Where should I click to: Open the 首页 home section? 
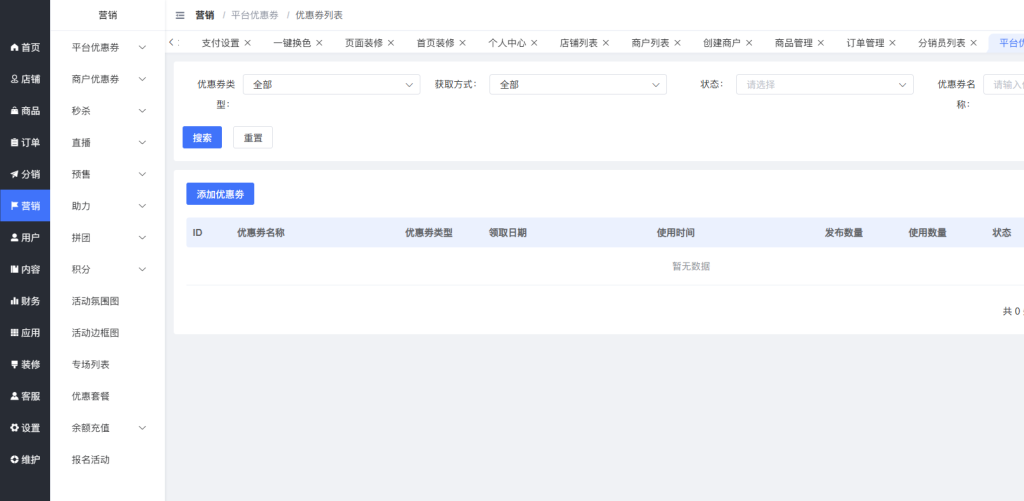coord(25,47)
